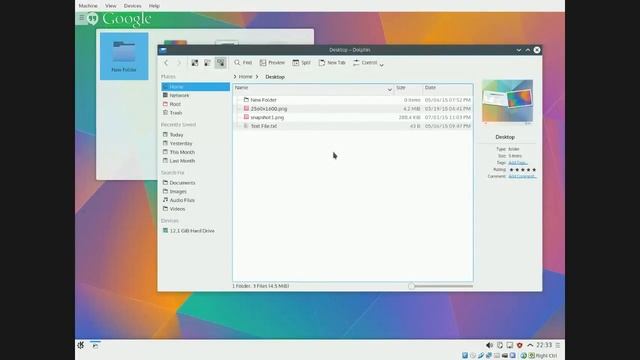Image resolution: width=640 pixels, height=360 pixels.
Task: Open the clipboard tray icon
Action: point(500,345)
